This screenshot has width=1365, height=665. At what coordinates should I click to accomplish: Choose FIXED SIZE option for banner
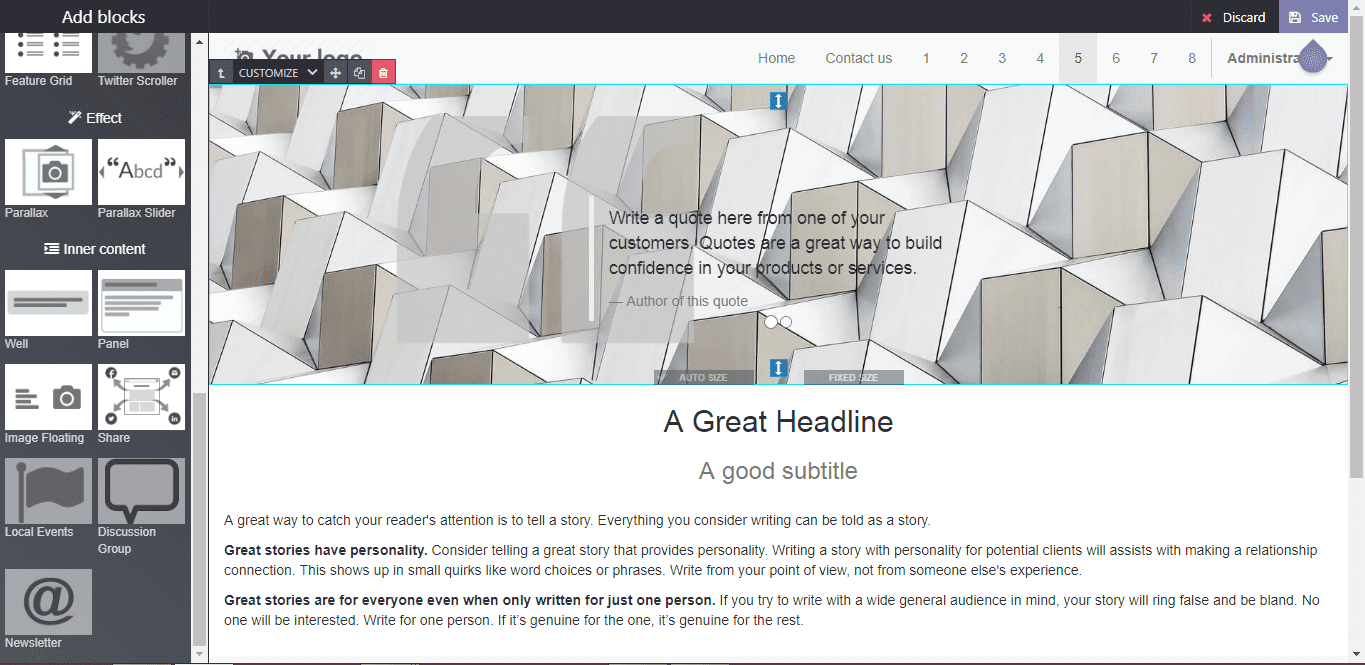[x=853, y=377]
